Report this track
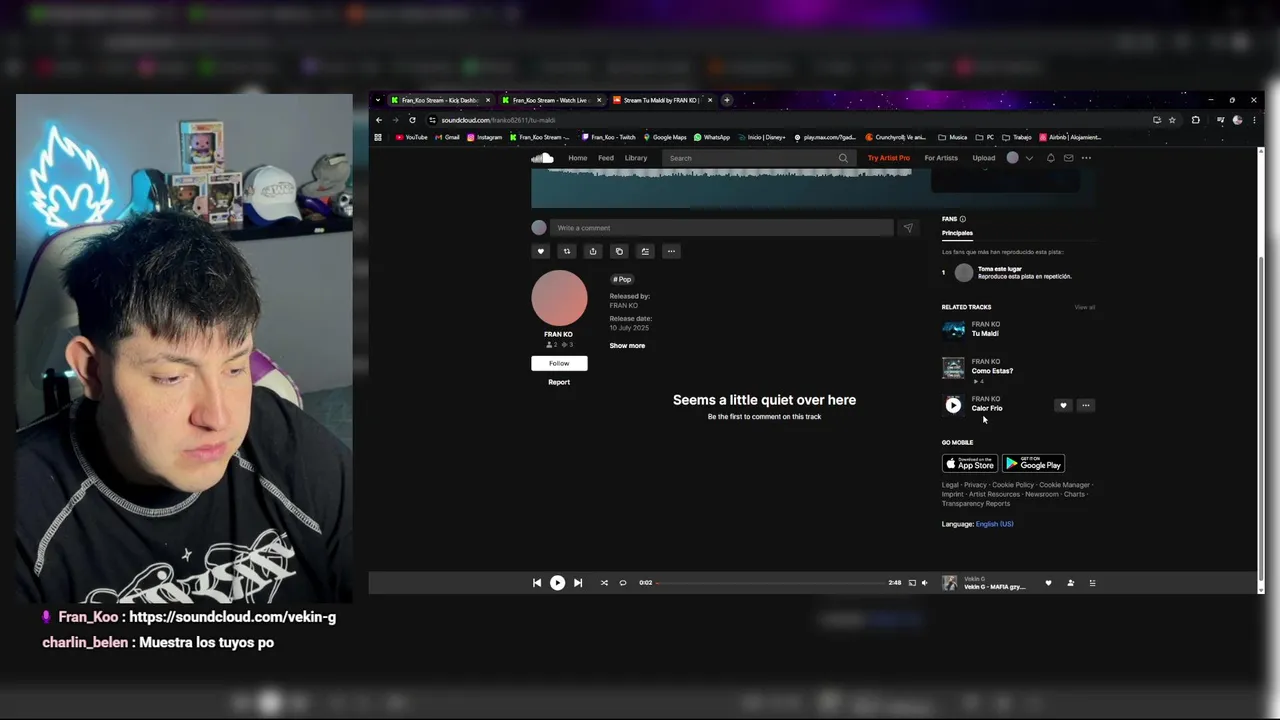Viewport: 1280px width, 720px height. pos(559,382)
